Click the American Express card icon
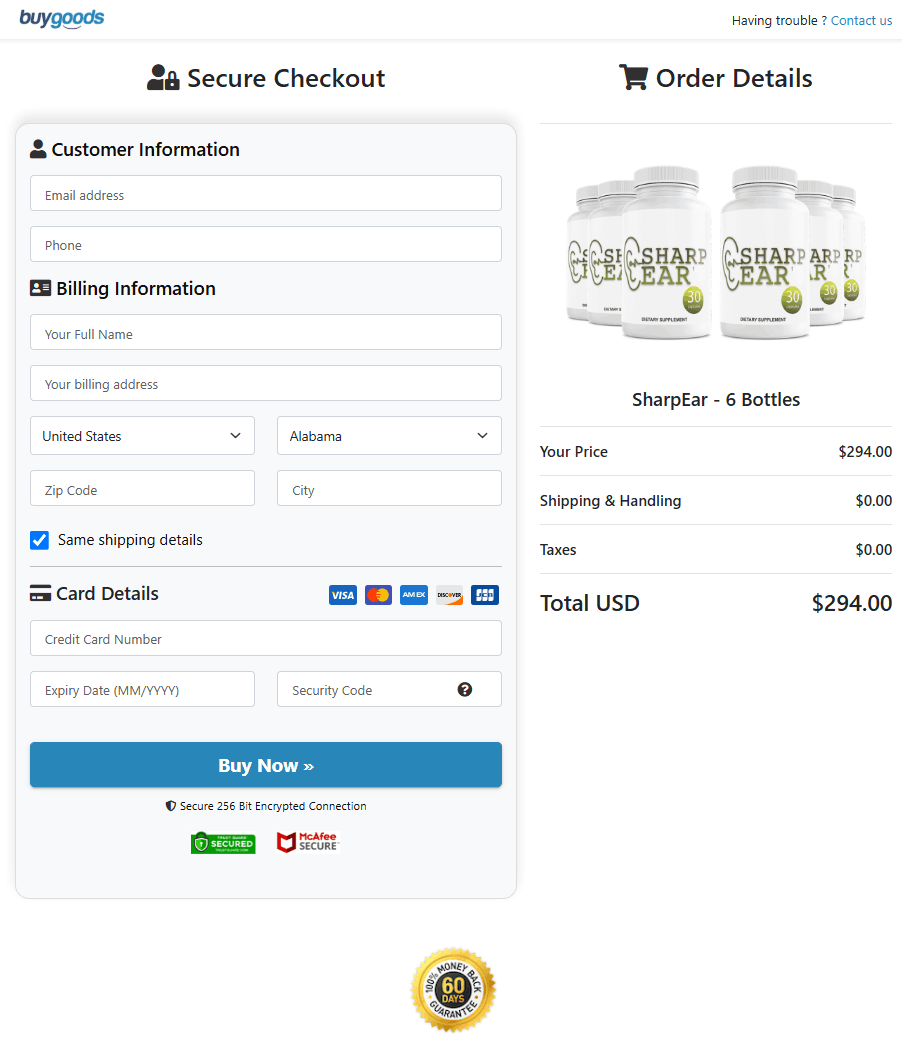Viewport: 902px width, 1038px height. click(x=414, y=595)
